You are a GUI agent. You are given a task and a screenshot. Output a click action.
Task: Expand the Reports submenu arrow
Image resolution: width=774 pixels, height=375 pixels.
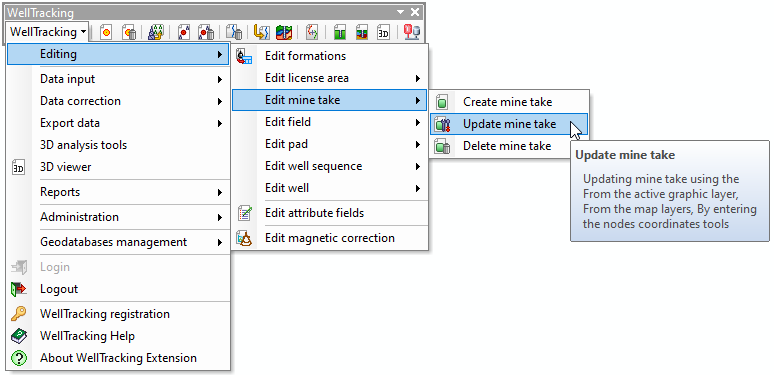pos(220,192)
